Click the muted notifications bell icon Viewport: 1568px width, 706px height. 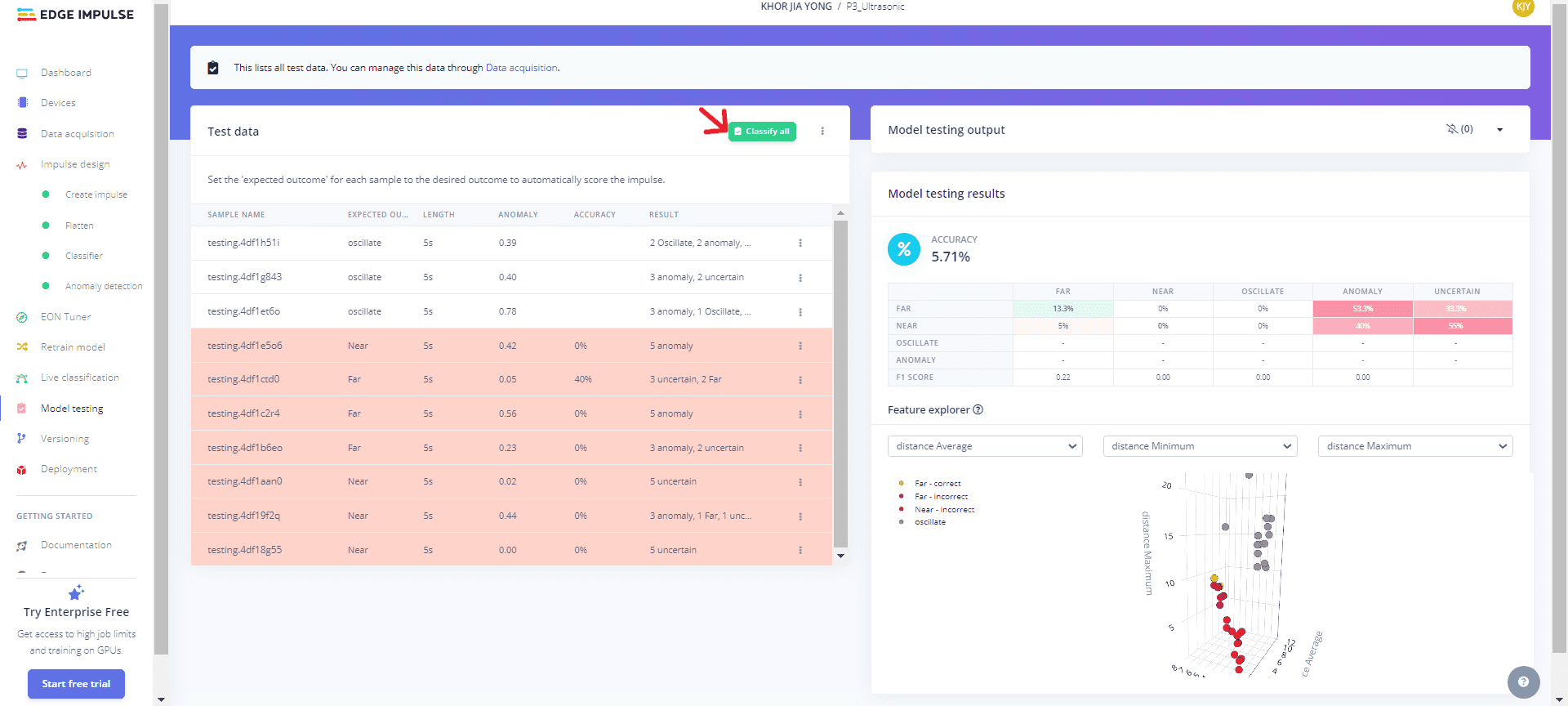(1452, 129)
